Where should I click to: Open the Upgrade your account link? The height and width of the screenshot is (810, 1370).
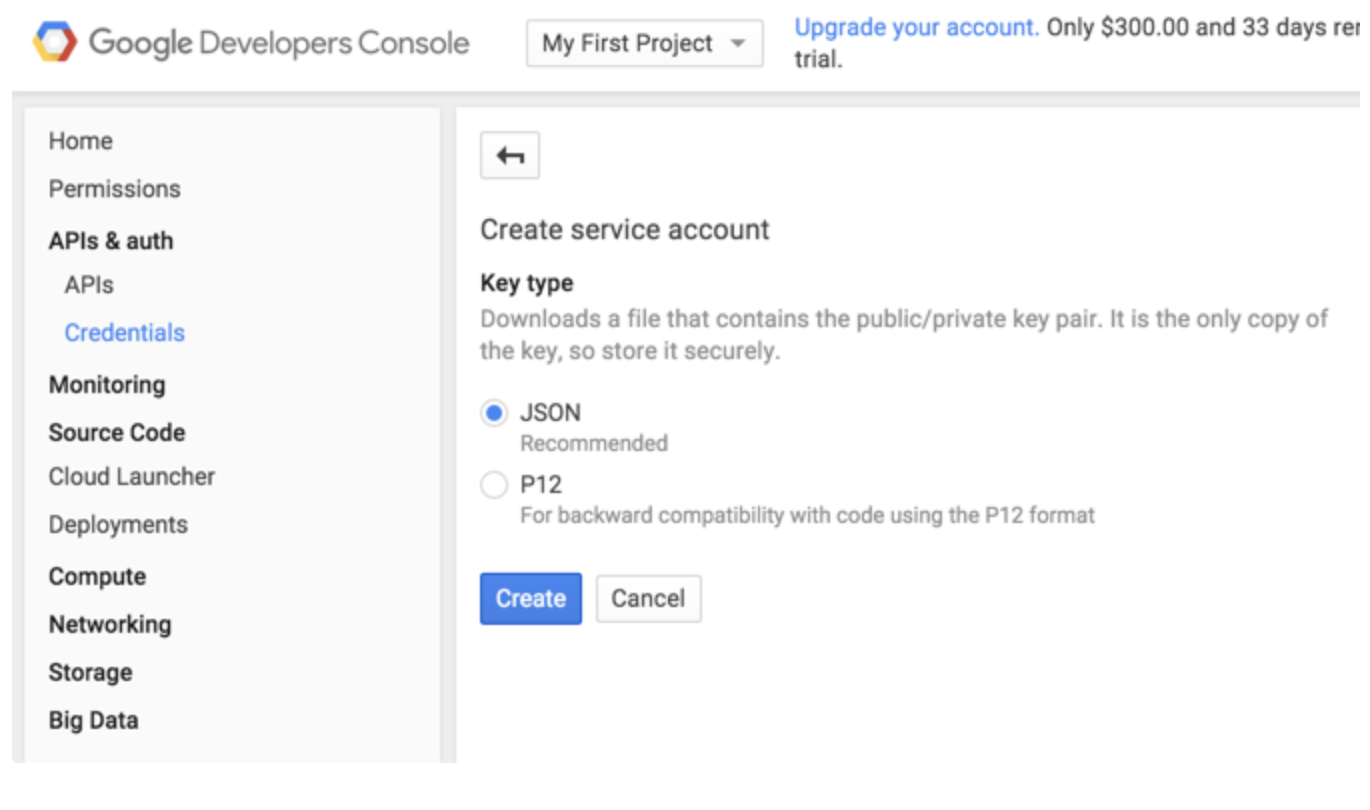tap(916, 28)
